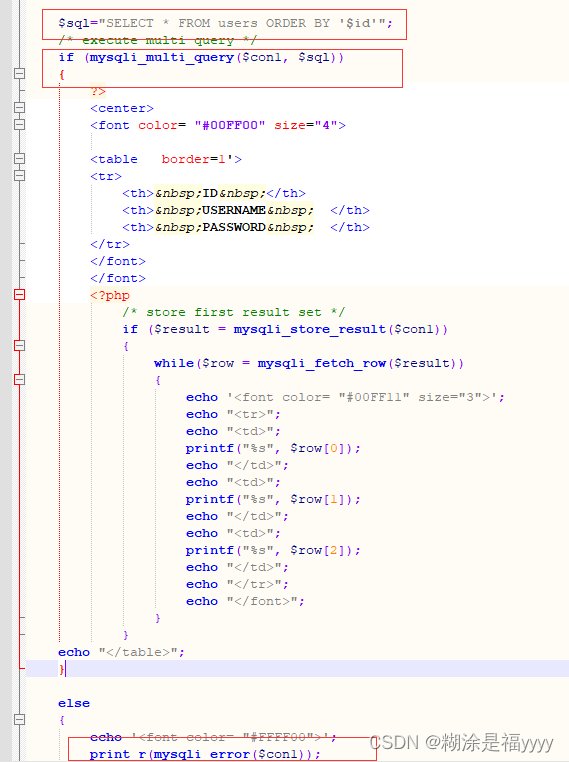This screenshot has width=569, height=762.
Task: Click the echo "<tr>"; line
Action: 233,415
